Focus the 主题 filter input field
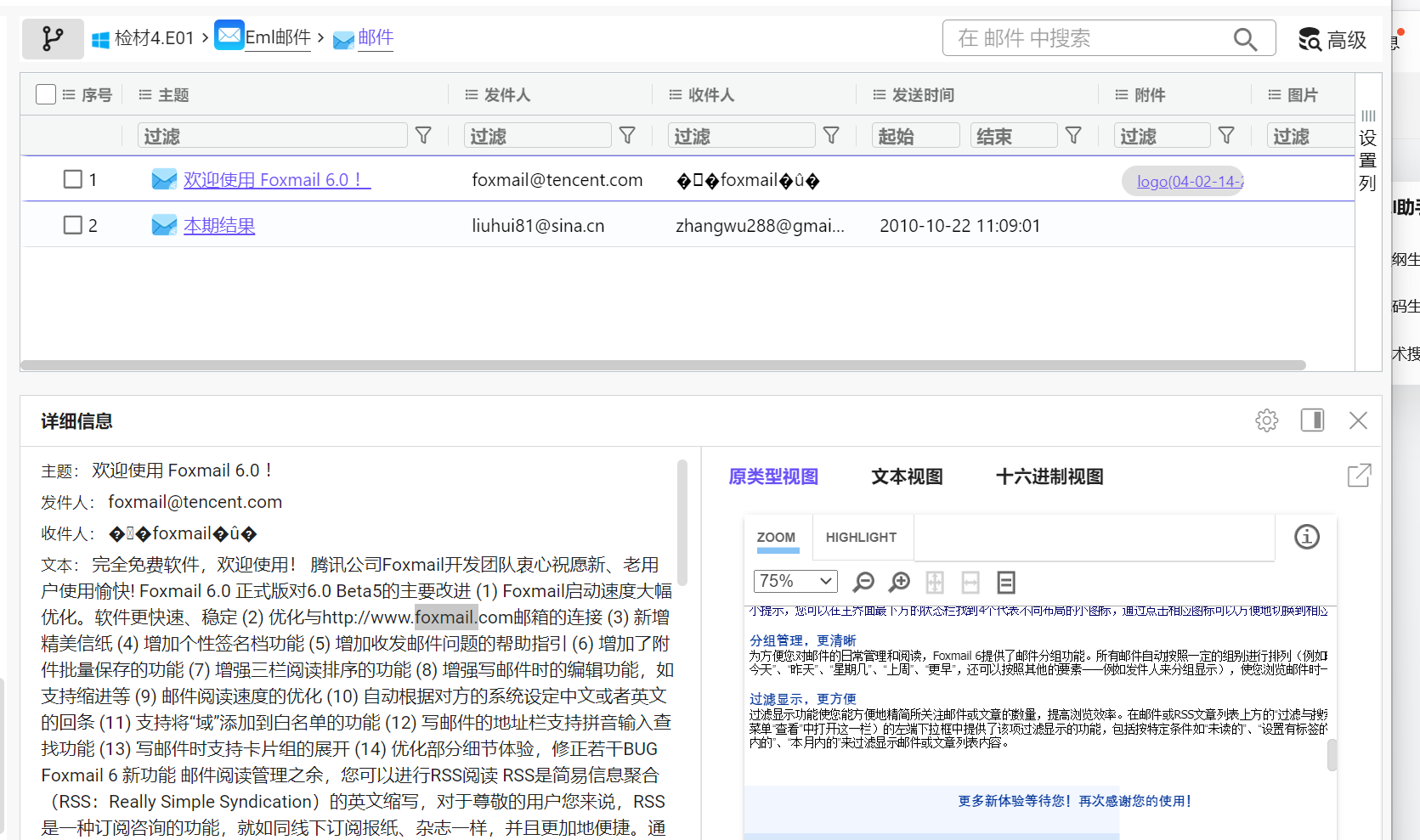Viewport: 1420px width, 840px height. coord(273,136)
